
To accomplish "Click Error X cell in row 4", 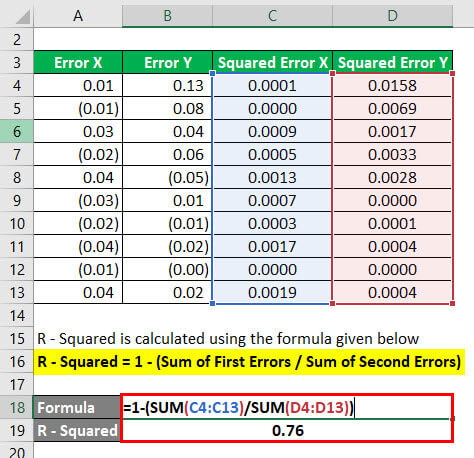I will (78, 86).
